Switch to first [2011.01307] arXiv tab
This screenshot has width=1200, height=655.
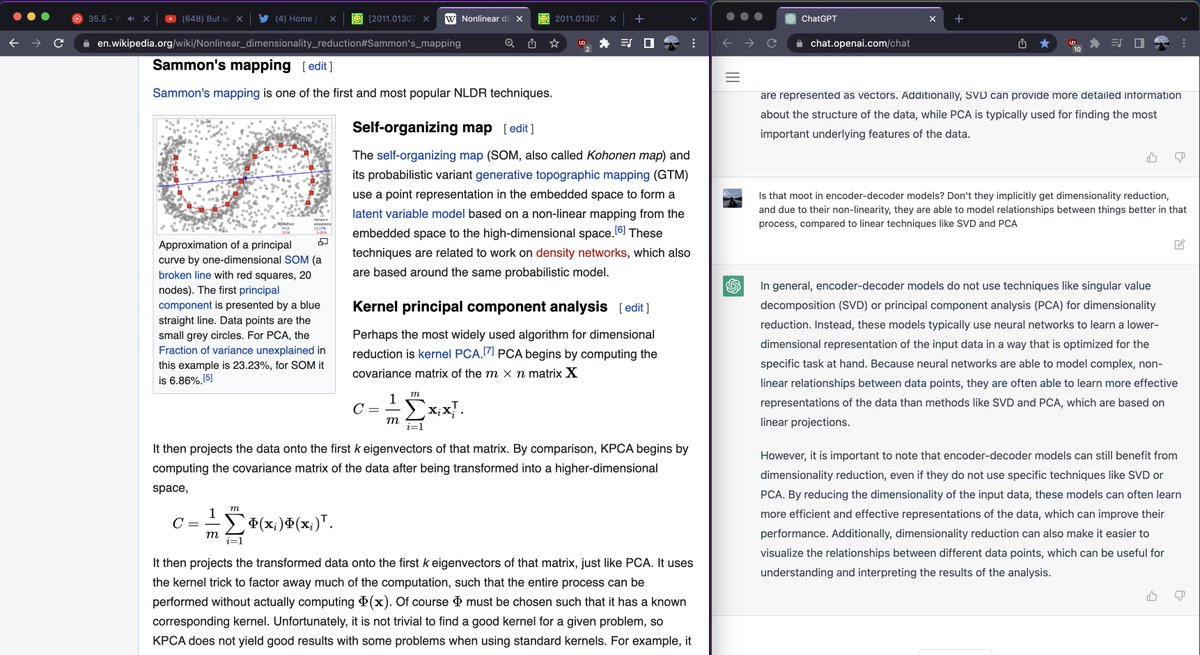[x=391, y=18]
